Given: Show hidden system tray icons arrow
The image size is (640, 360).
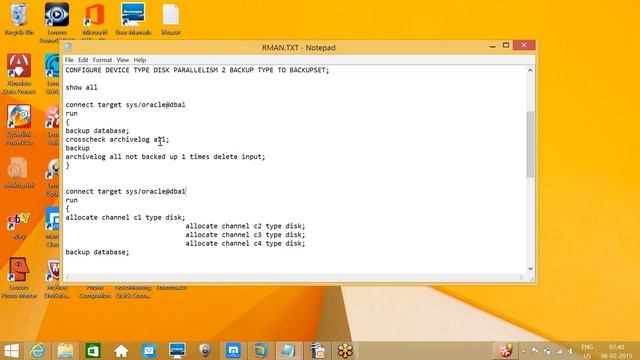Looking at the screenshot, I should coord(523,351).
